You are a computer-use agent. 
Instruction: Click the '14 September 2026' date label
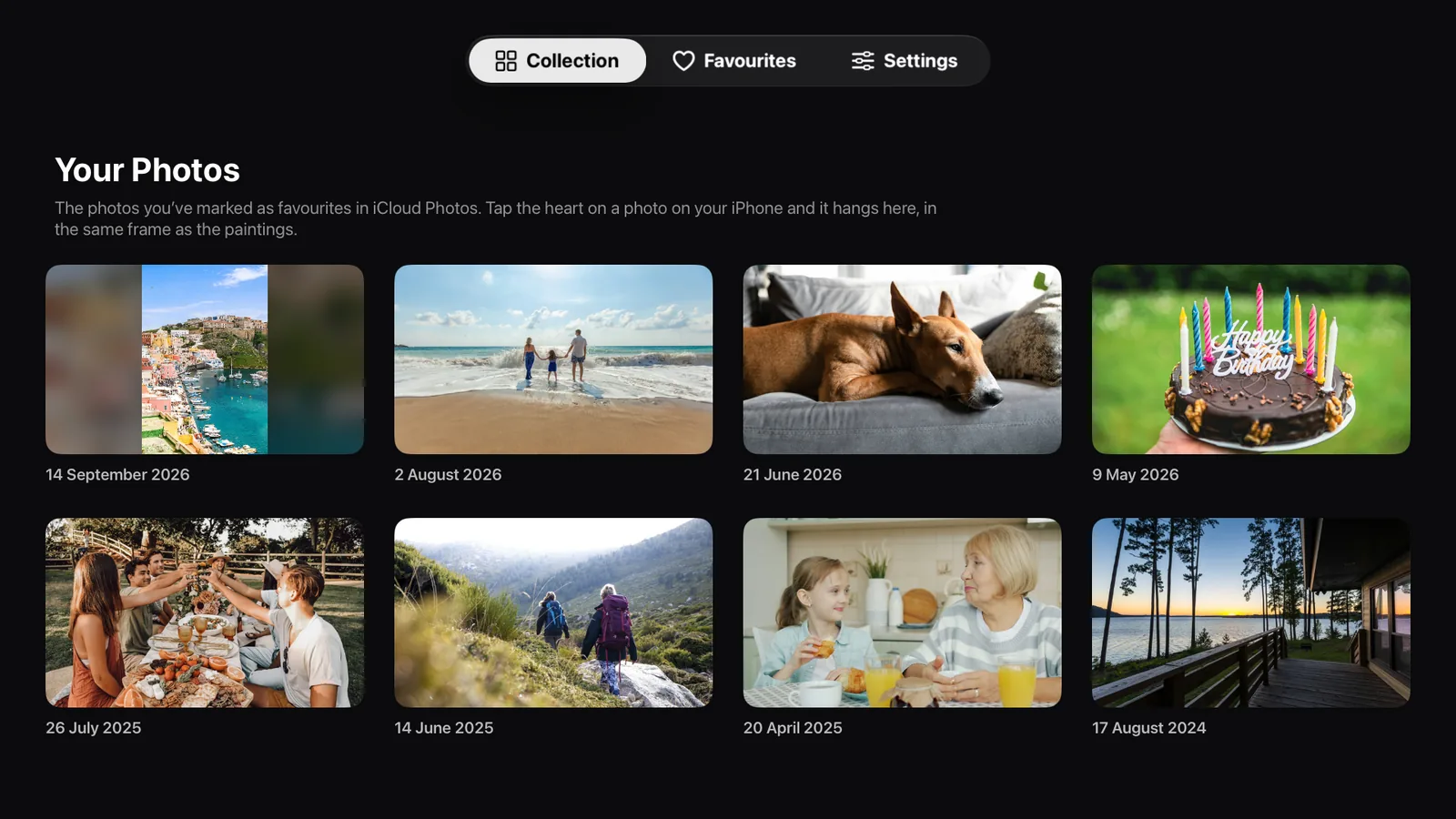coord(117,475)
